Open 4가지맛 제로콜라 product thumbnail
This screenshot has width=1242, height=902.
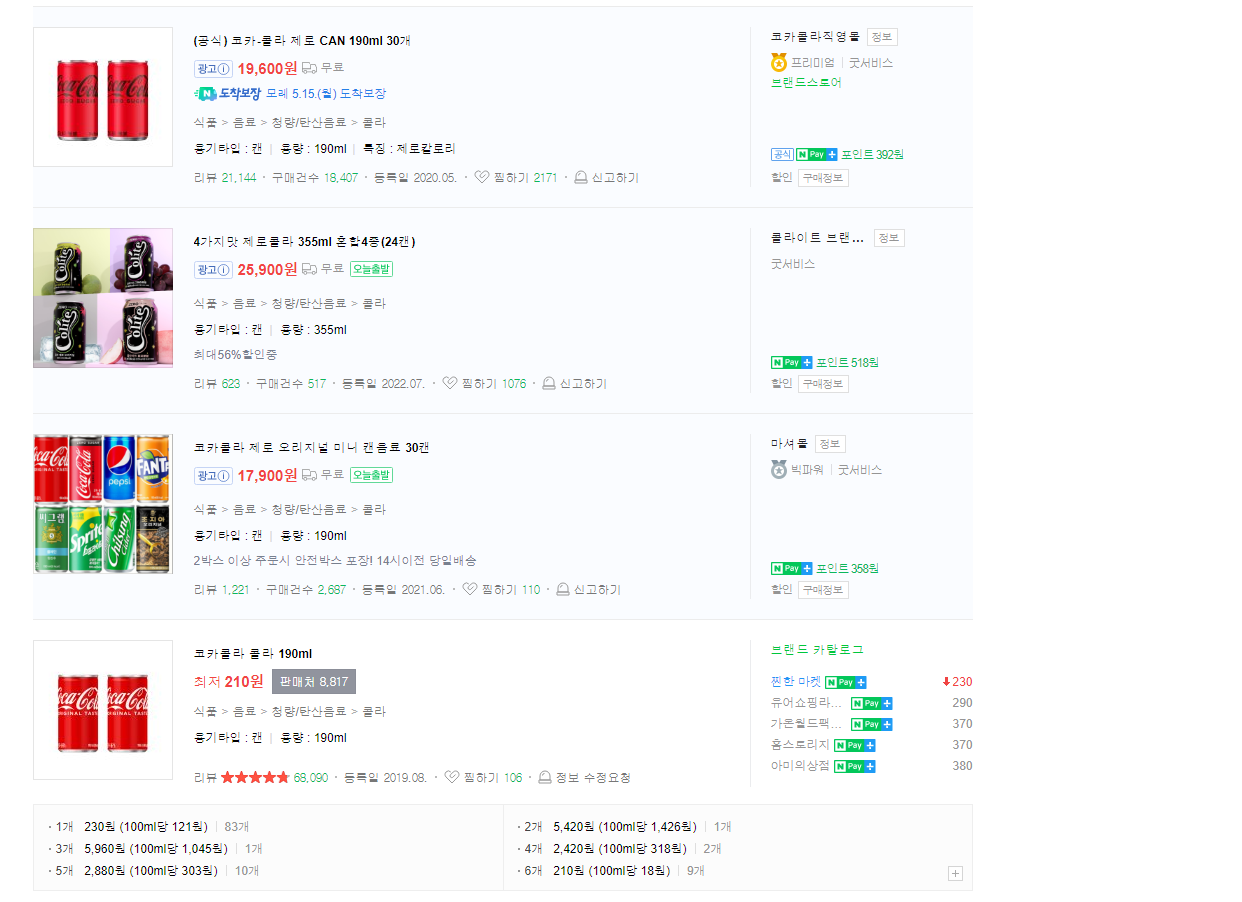click(103, 298)
